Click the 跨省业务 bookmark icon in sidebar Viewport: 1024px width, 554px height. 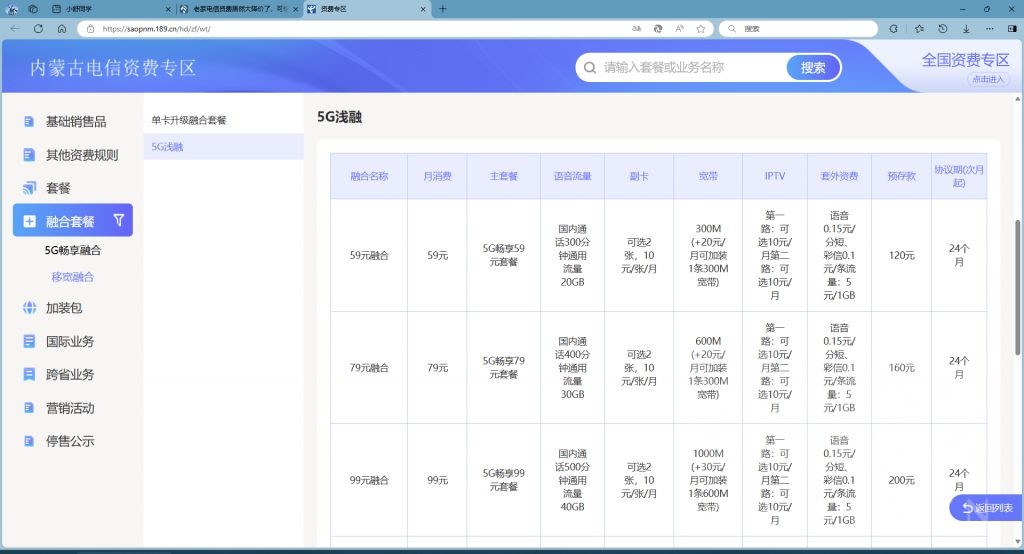coord(29,375)
